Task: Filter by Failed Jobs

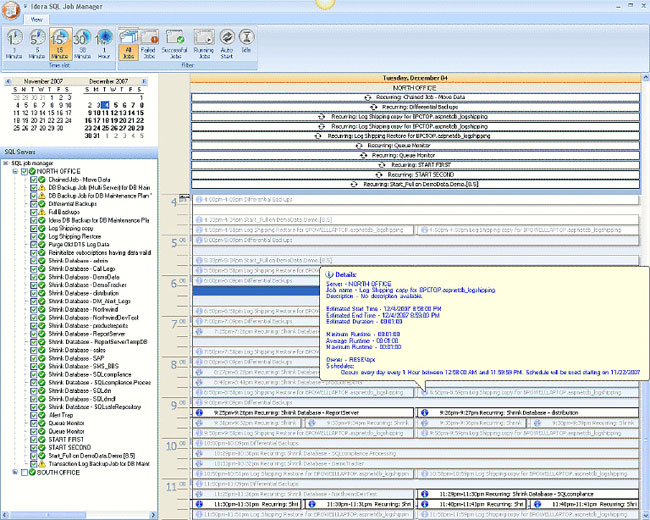Action: (x=149, y=44)
